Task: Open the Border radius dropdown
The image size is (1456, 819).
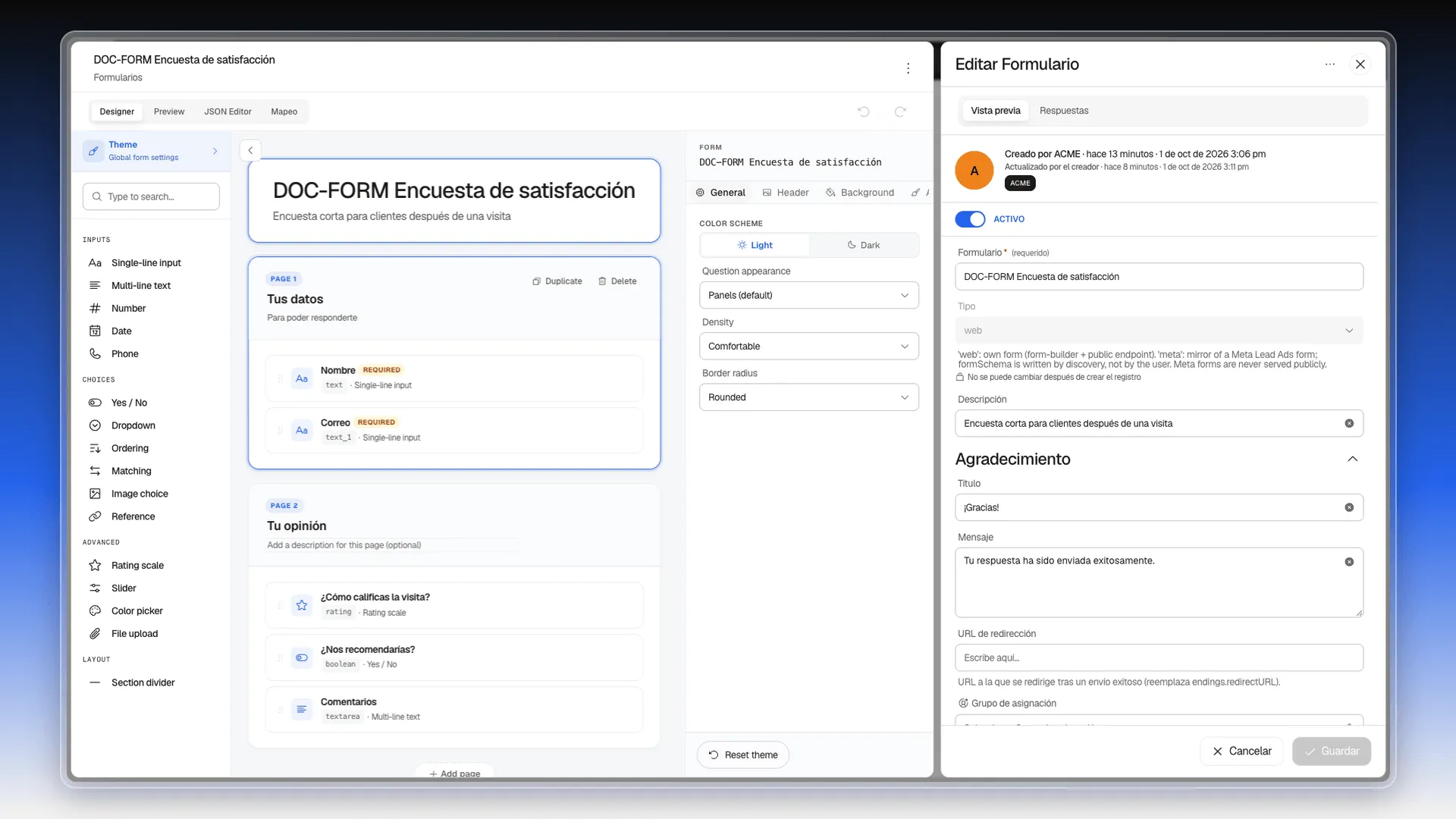Action: coord(808,397)
